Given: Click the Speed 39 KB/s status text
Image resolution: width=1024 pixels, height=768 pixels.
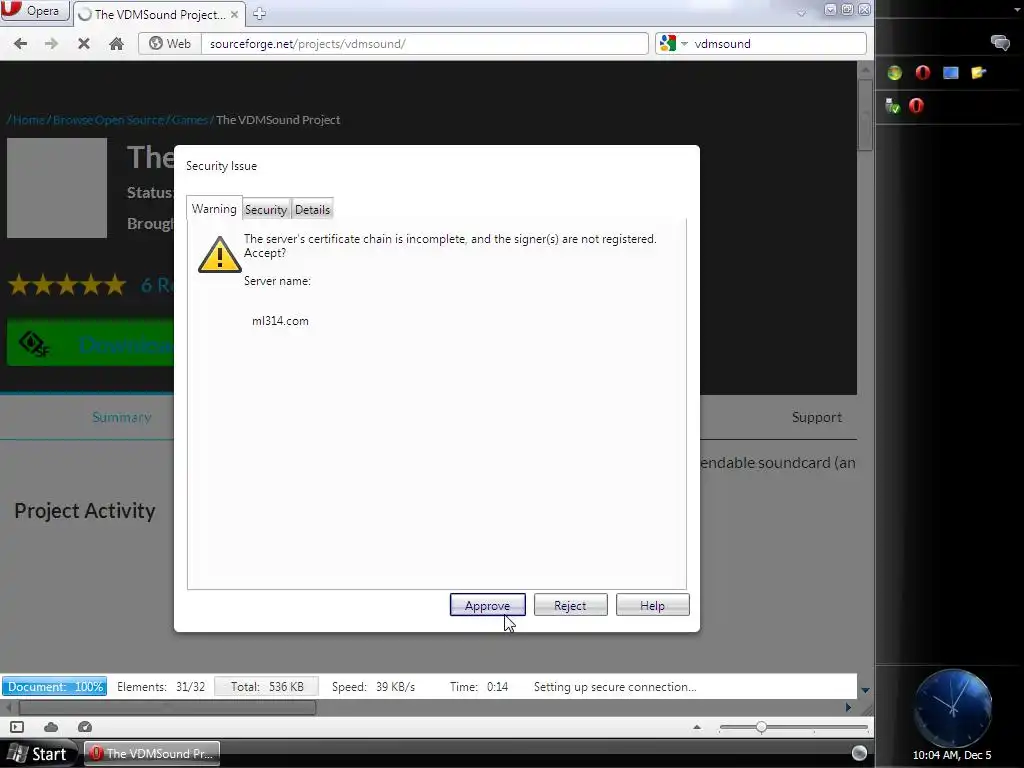Looking at the screenshot, I should (x=373, y=686).
